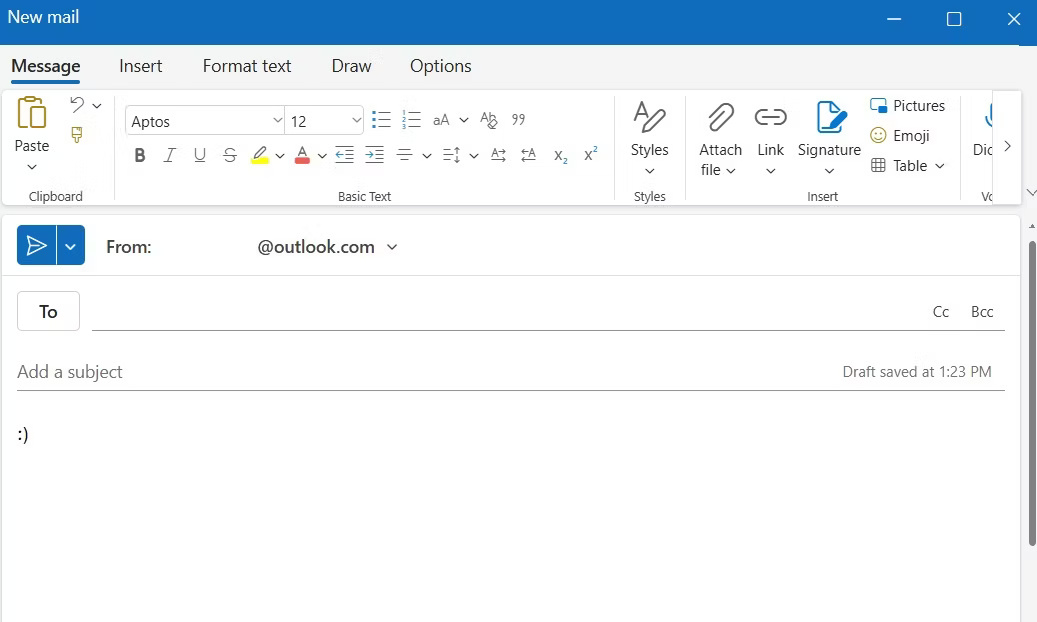
Task: Apply quote formatting with the 99 icon
Action: point(518,120)
